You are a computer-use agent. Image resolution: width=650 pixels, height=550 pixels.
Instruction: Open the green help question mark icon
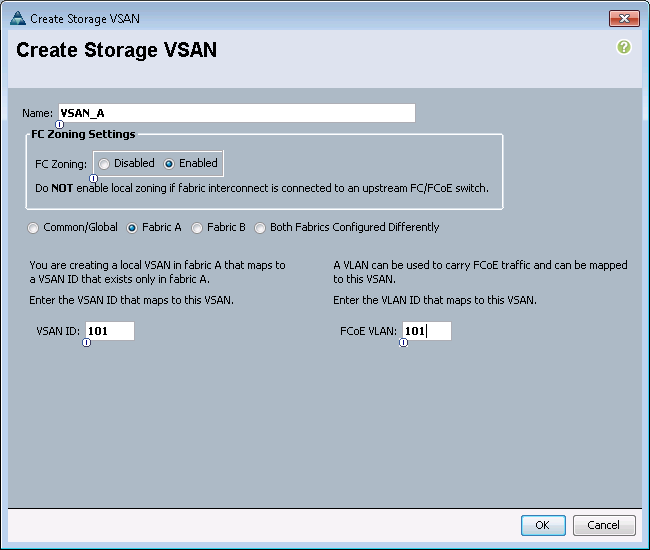click(623, 47)
